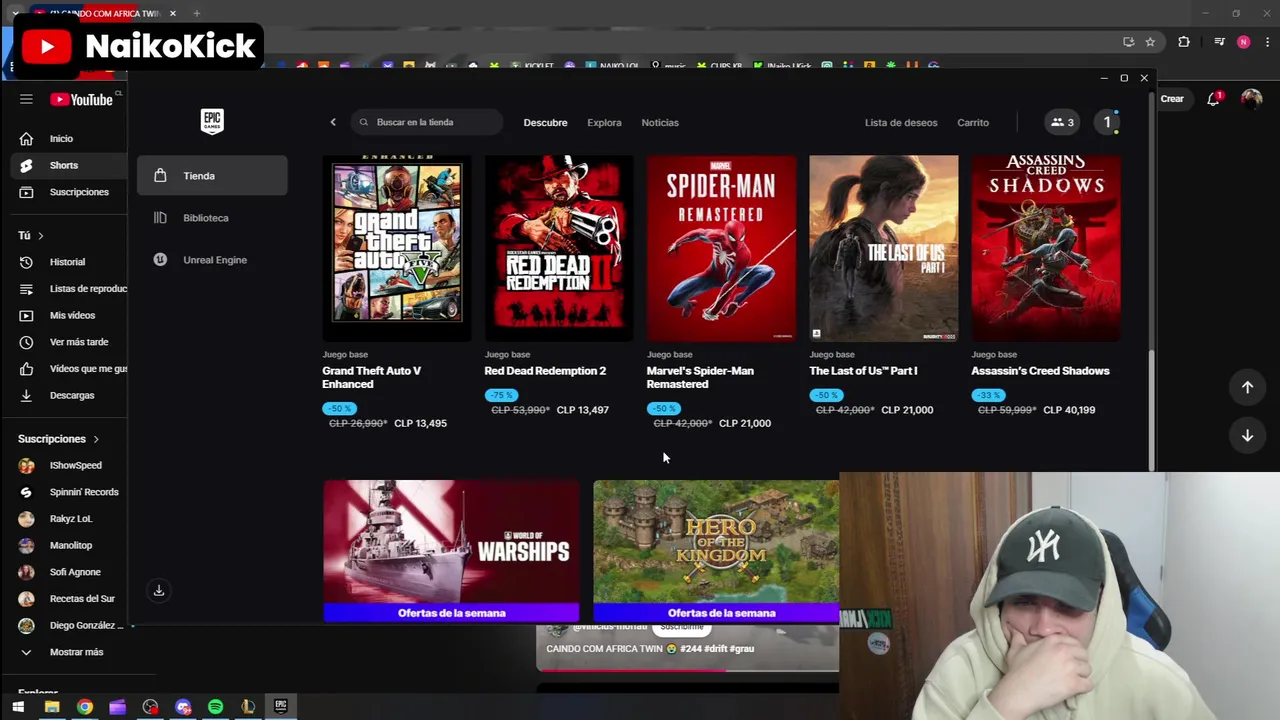
Task: Expand the Tú section chevron
Action: 41,236
